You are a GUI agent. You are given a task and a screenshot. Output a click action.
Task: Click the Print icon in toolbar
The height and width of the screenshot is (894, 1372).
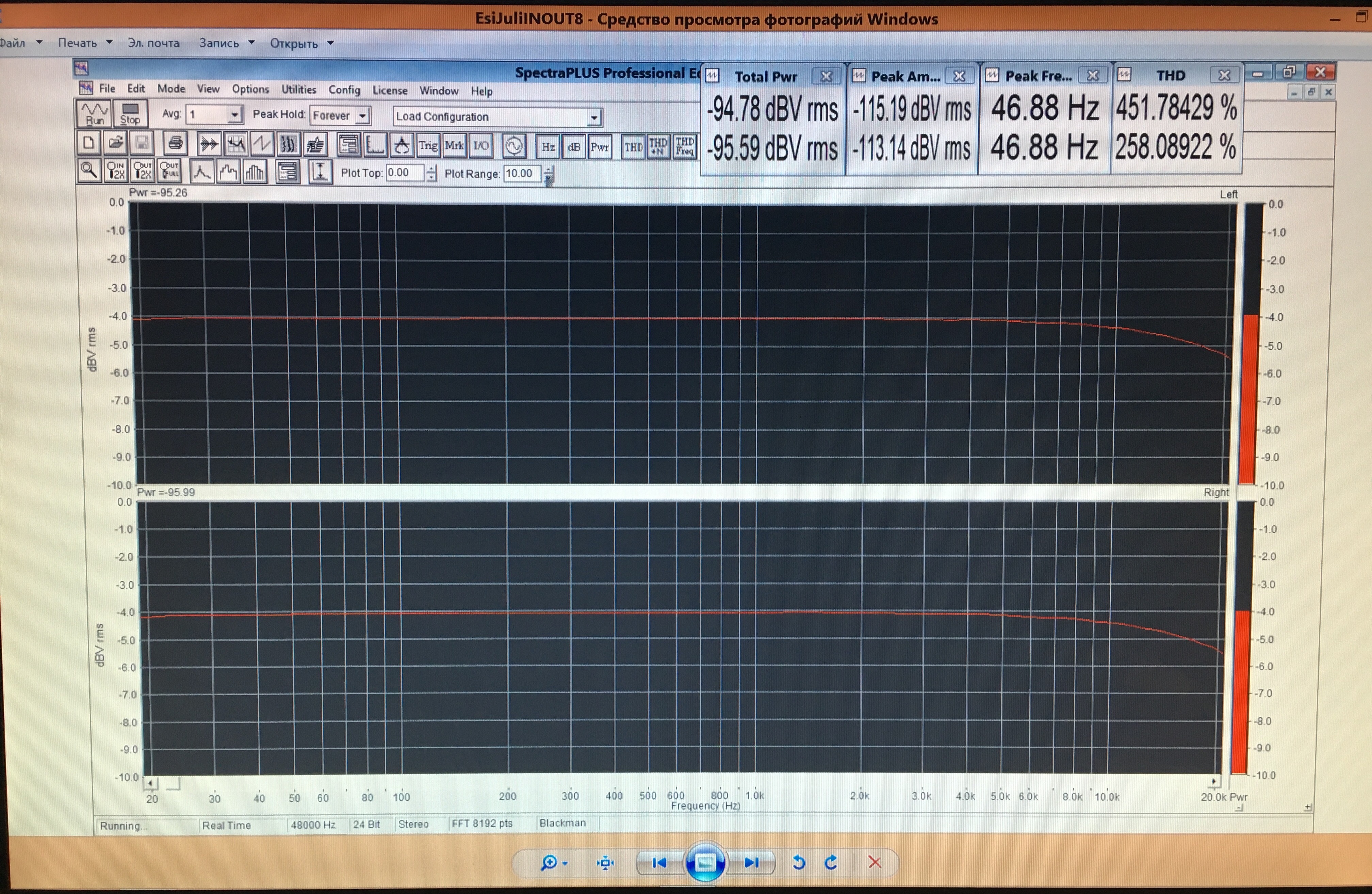(x=175, y=143)
